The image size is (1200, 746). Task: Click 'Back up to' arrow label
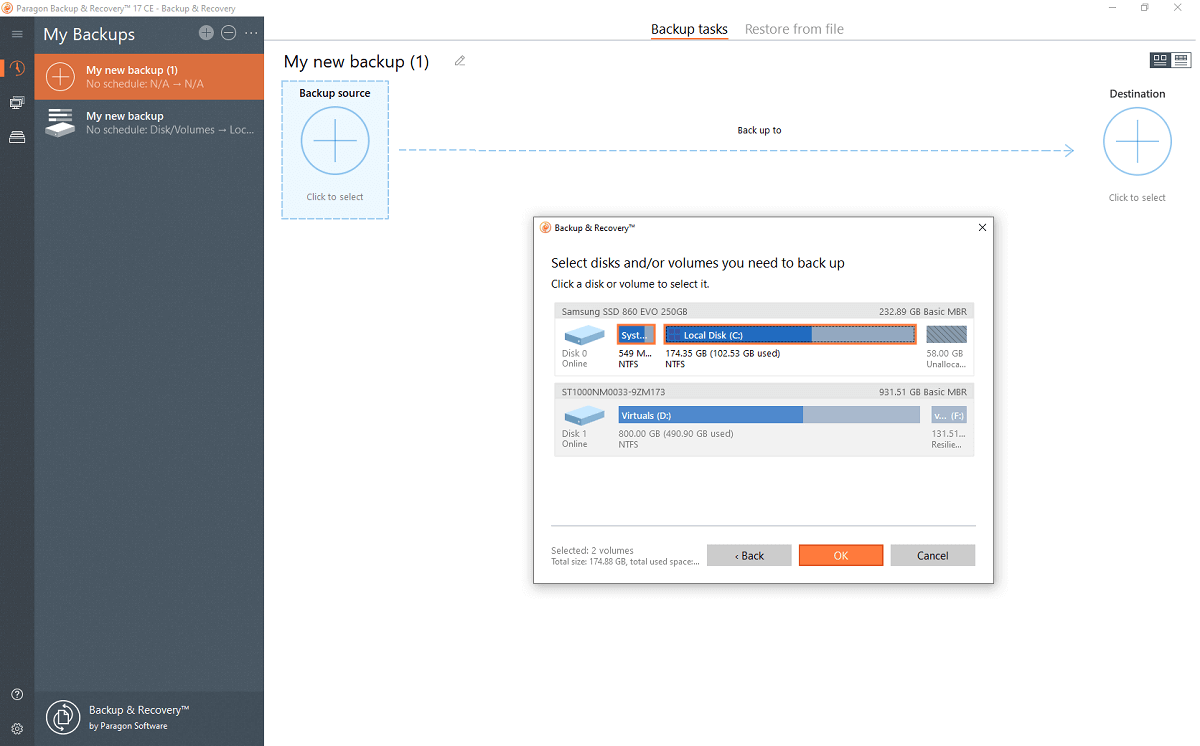759,130
